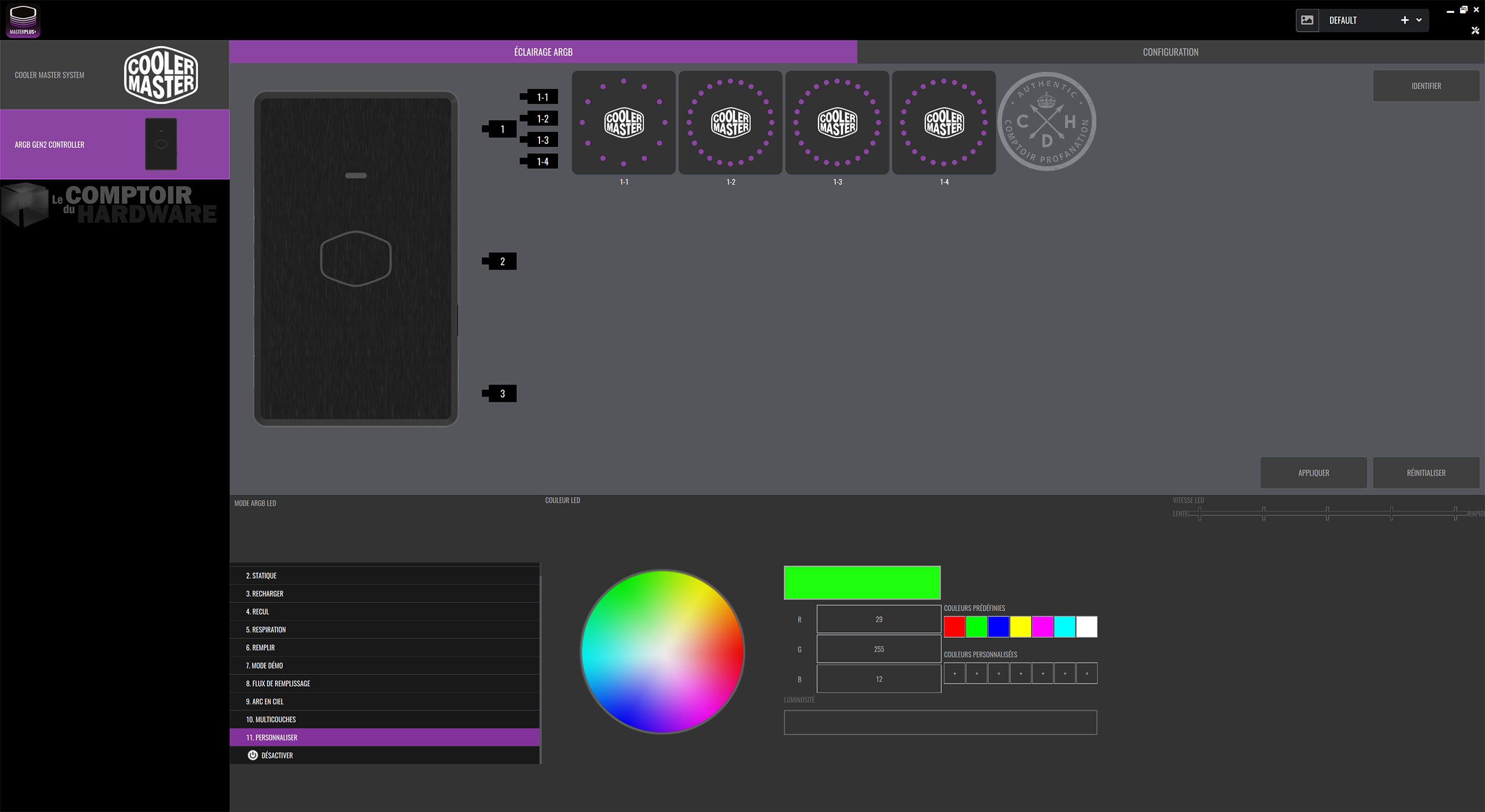Select fan device 1-1 thumbnail

click(x=624, y=122)
